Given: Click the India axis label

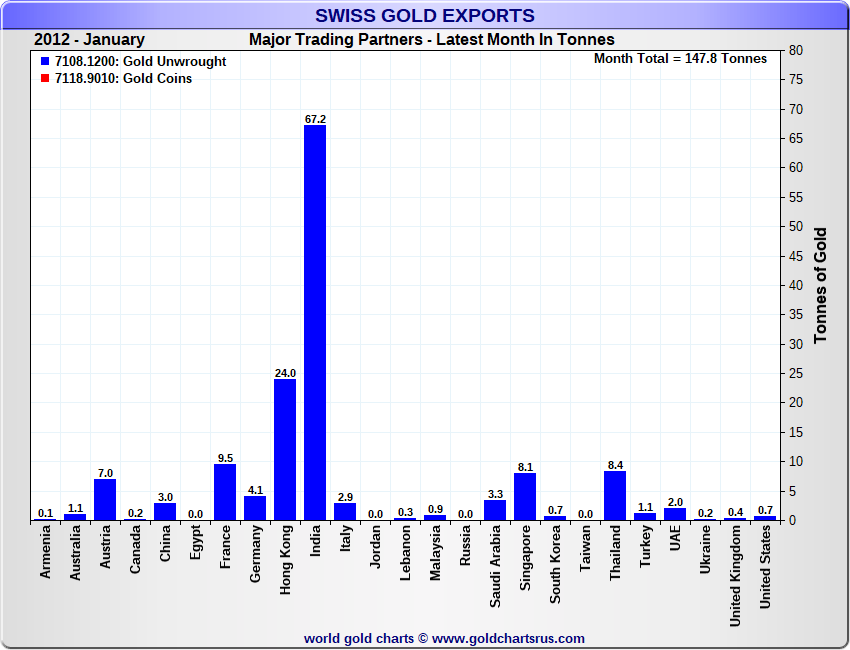Looking at the screenshot, I should [315, 540].
